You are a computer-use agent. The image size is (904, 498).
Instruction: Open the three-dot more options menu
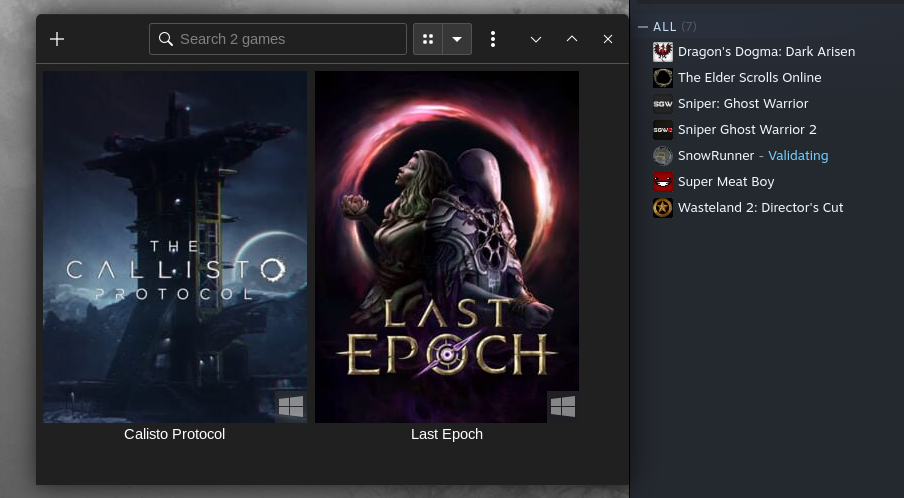tap(492, 39)
